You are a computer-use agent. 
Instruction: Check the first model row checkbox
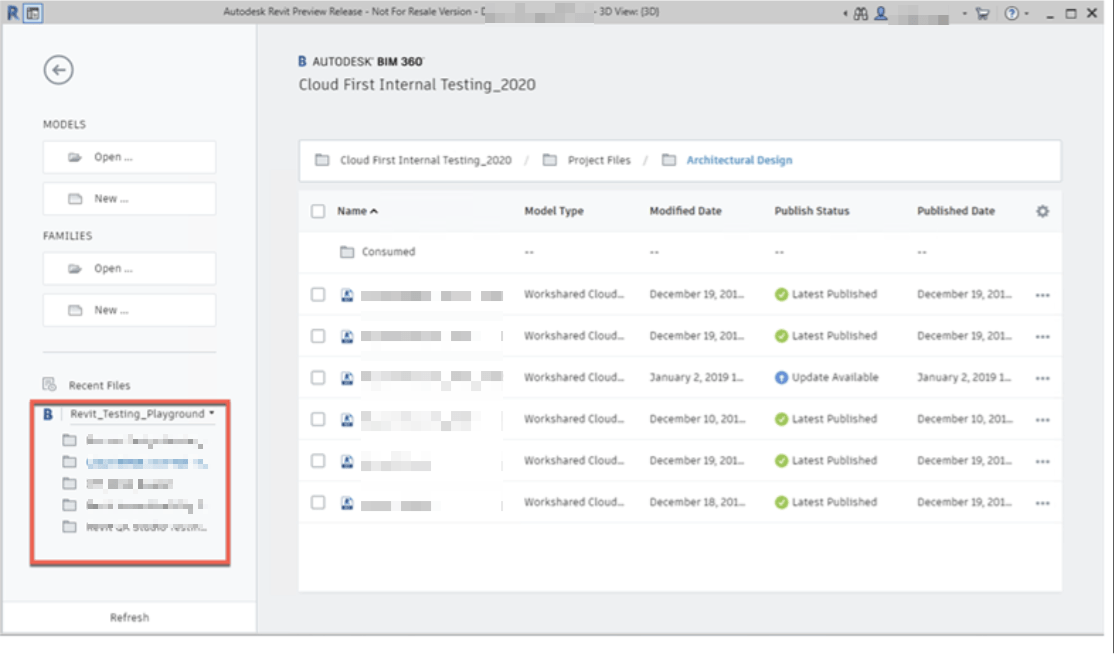coord(318,294)
